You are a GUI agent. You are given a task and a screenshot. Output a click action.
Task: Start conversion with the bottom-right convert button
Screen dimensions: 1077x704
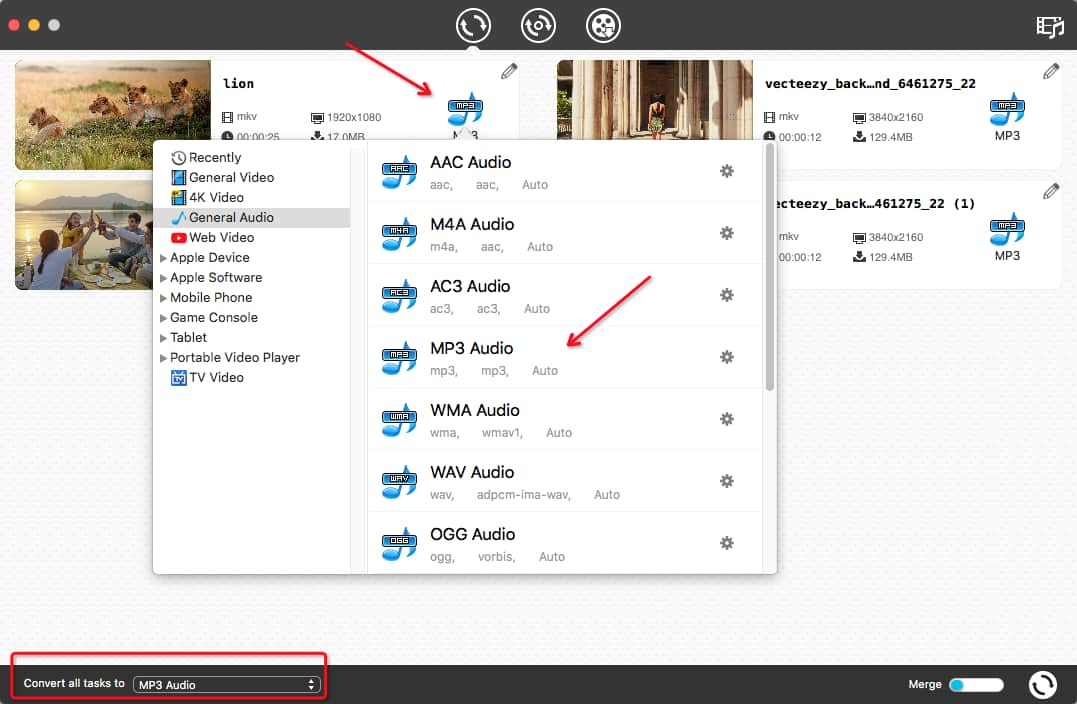pos(1043,684)
